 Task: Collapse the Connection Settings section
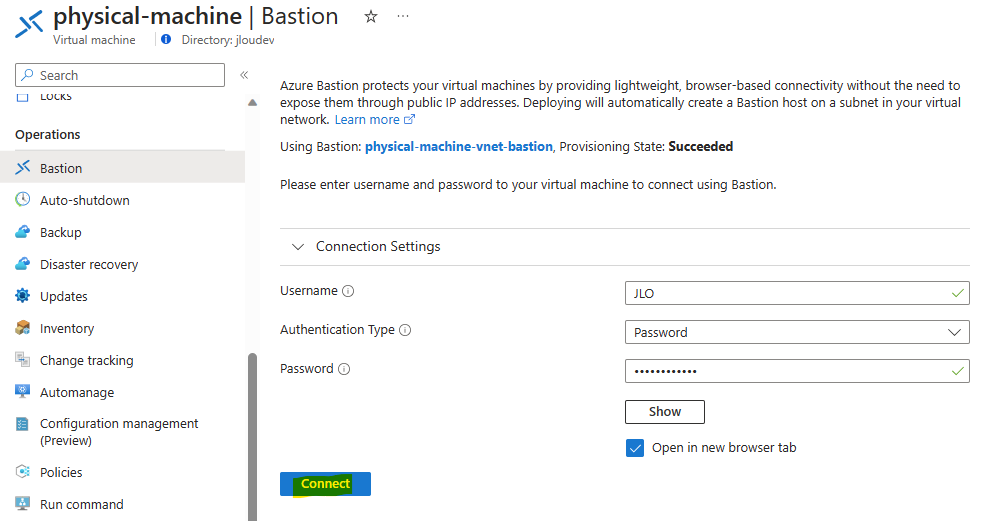tap(298, 247)
